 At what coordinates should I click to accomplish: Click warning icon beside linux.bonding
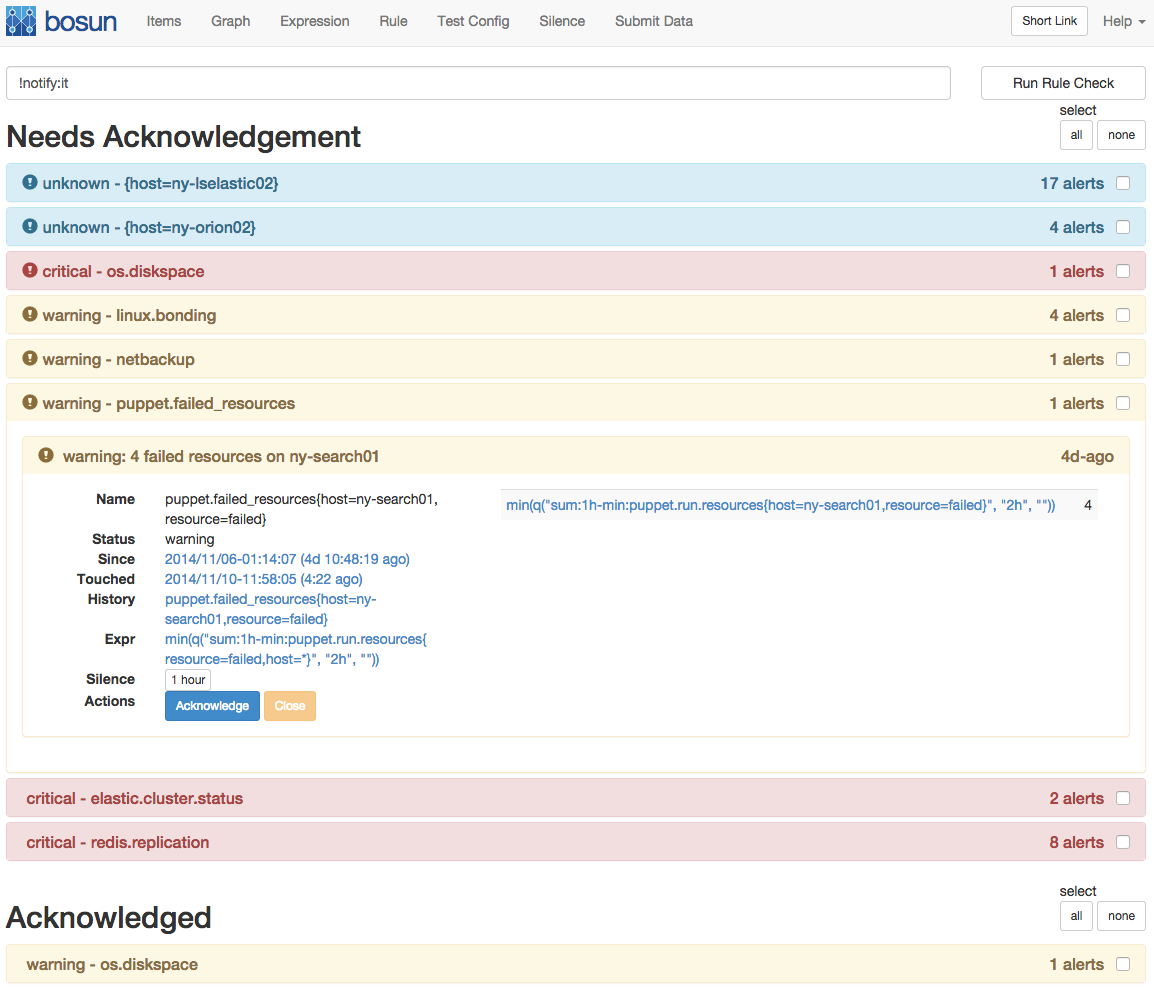30,315
